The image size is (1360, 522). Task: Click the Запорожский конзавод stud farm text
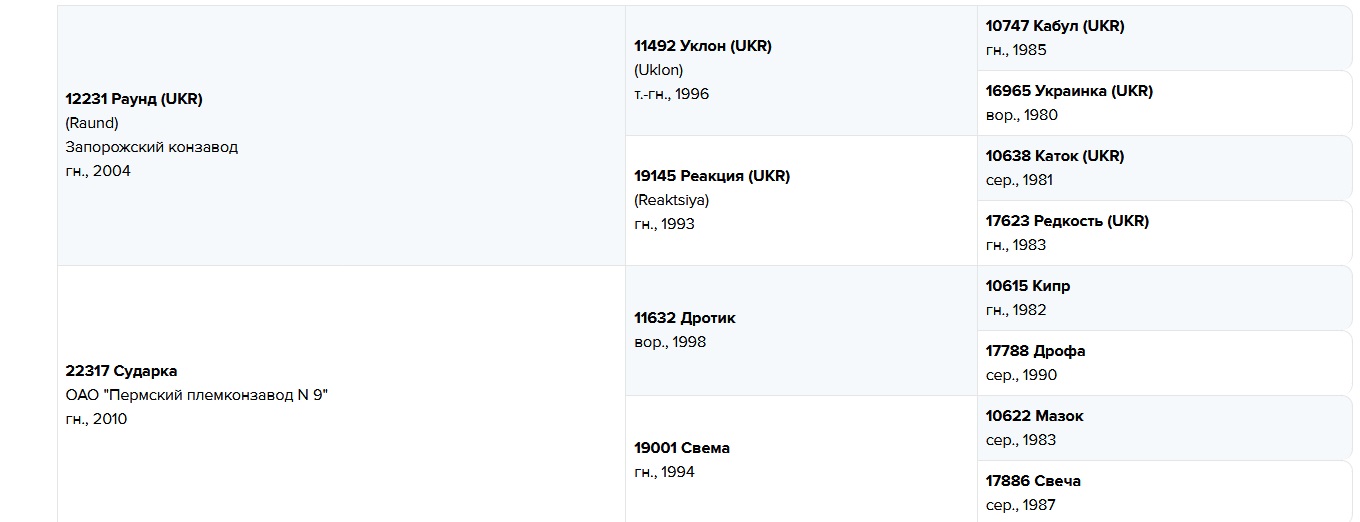coord(151,147)
